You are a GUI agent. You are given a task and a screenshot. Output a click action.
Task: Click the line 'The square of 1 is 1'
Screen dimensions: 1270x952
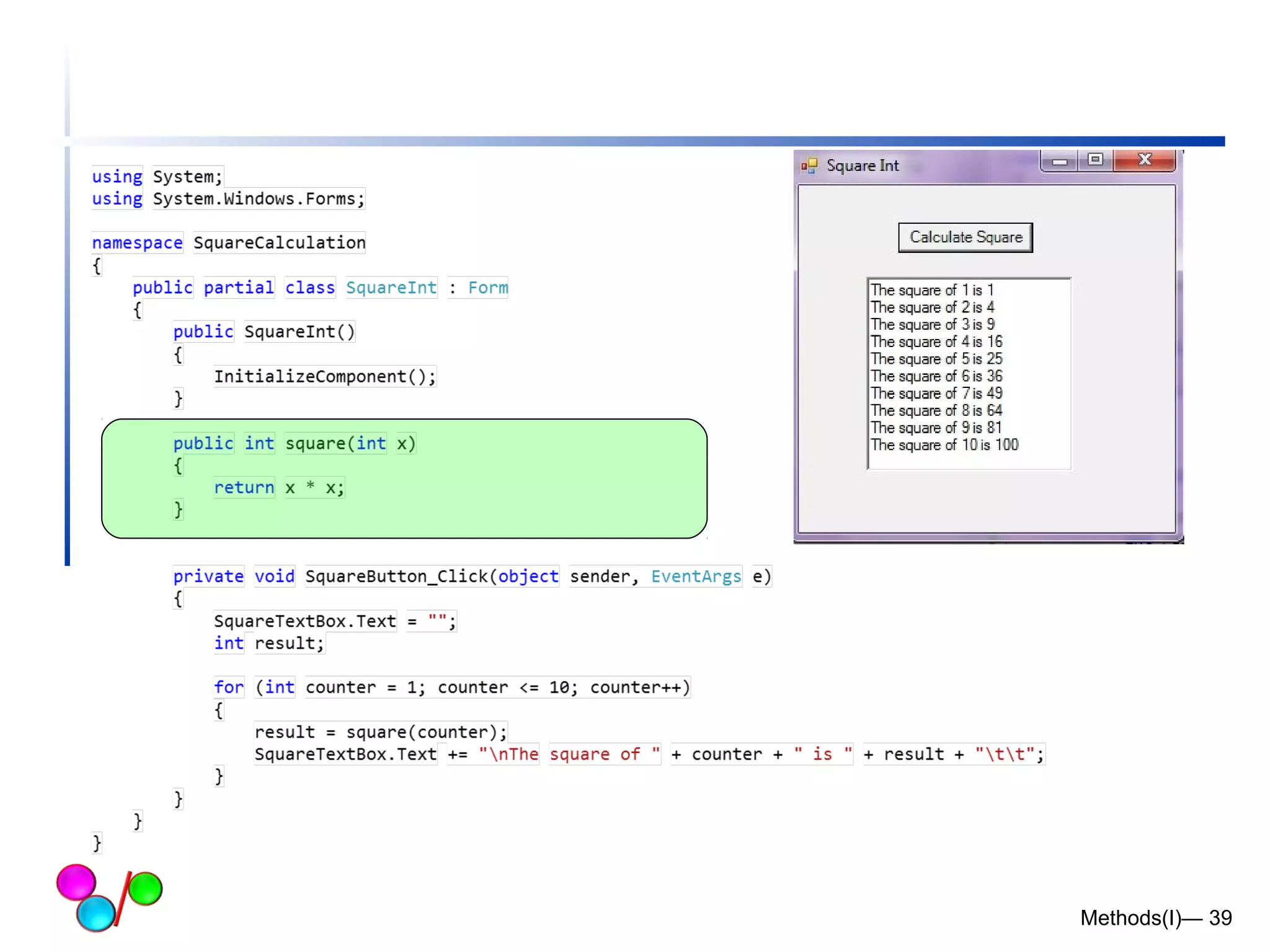coord(931,290)
